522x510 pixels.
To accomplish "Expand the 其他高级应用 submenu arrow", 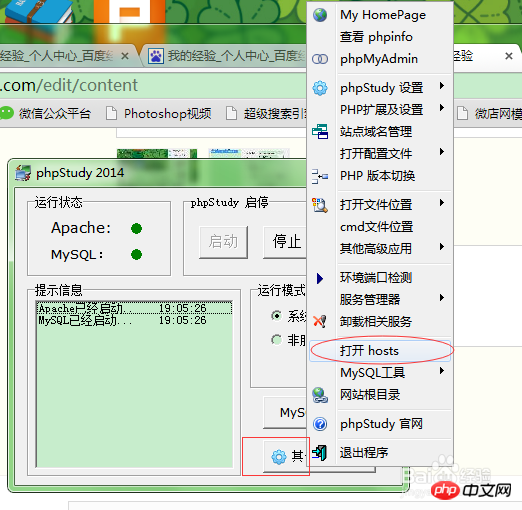I will coord(442,247).
